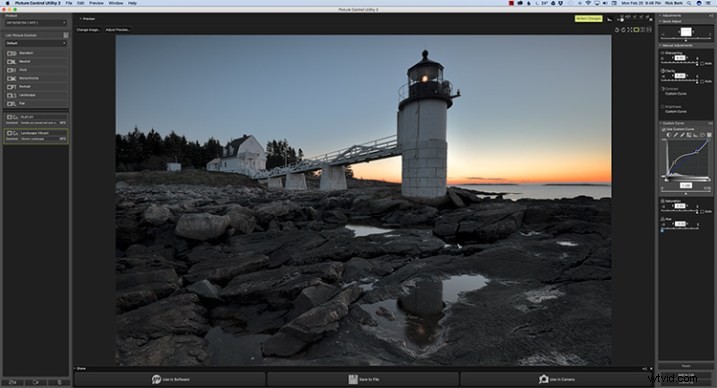Screen dimensions: 717x388
Task: Enable Auto checkbox for Saturation
Action: click(x=702, y=212)
